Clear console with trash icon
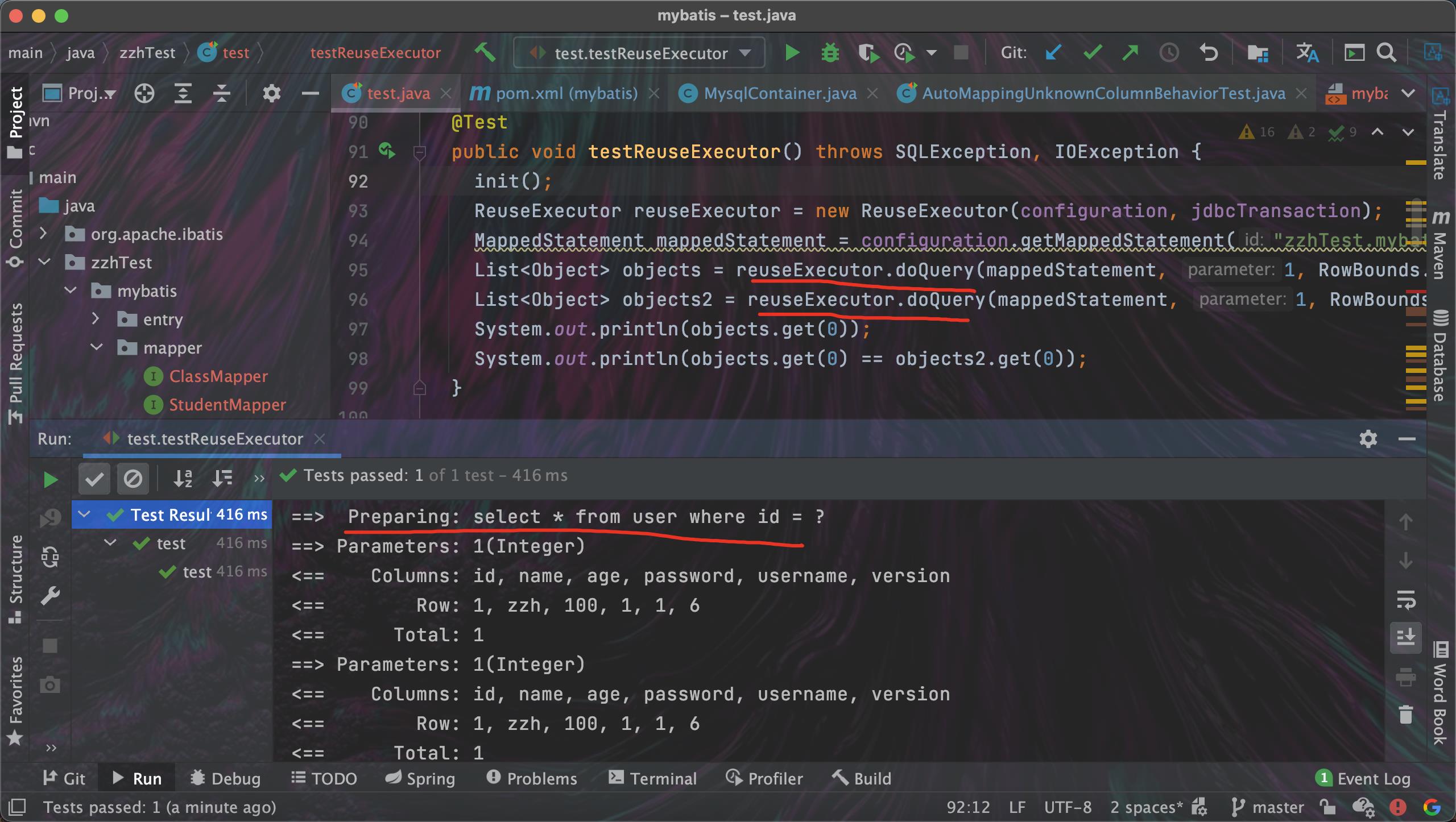This screenshot has height=822, width=1456. coord(1405,715)
